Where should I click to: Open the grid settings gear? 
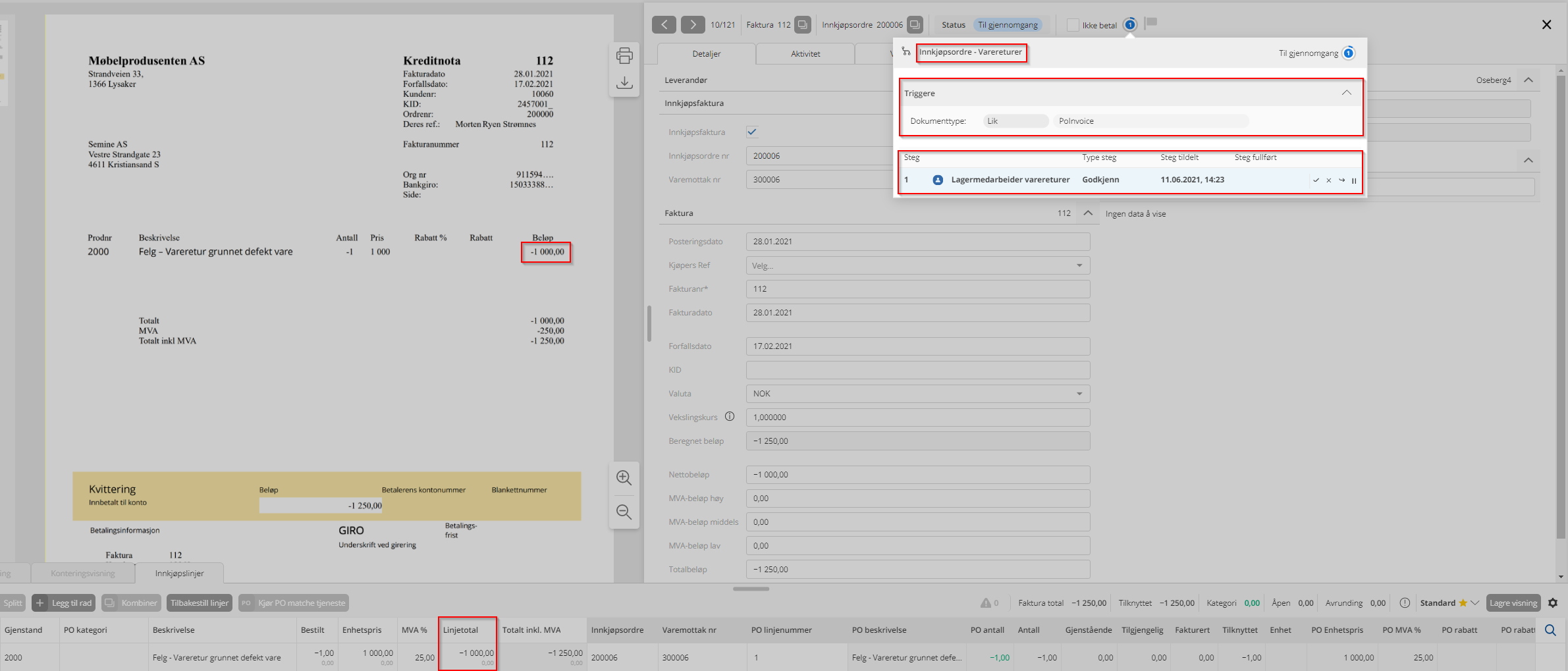1552,603
